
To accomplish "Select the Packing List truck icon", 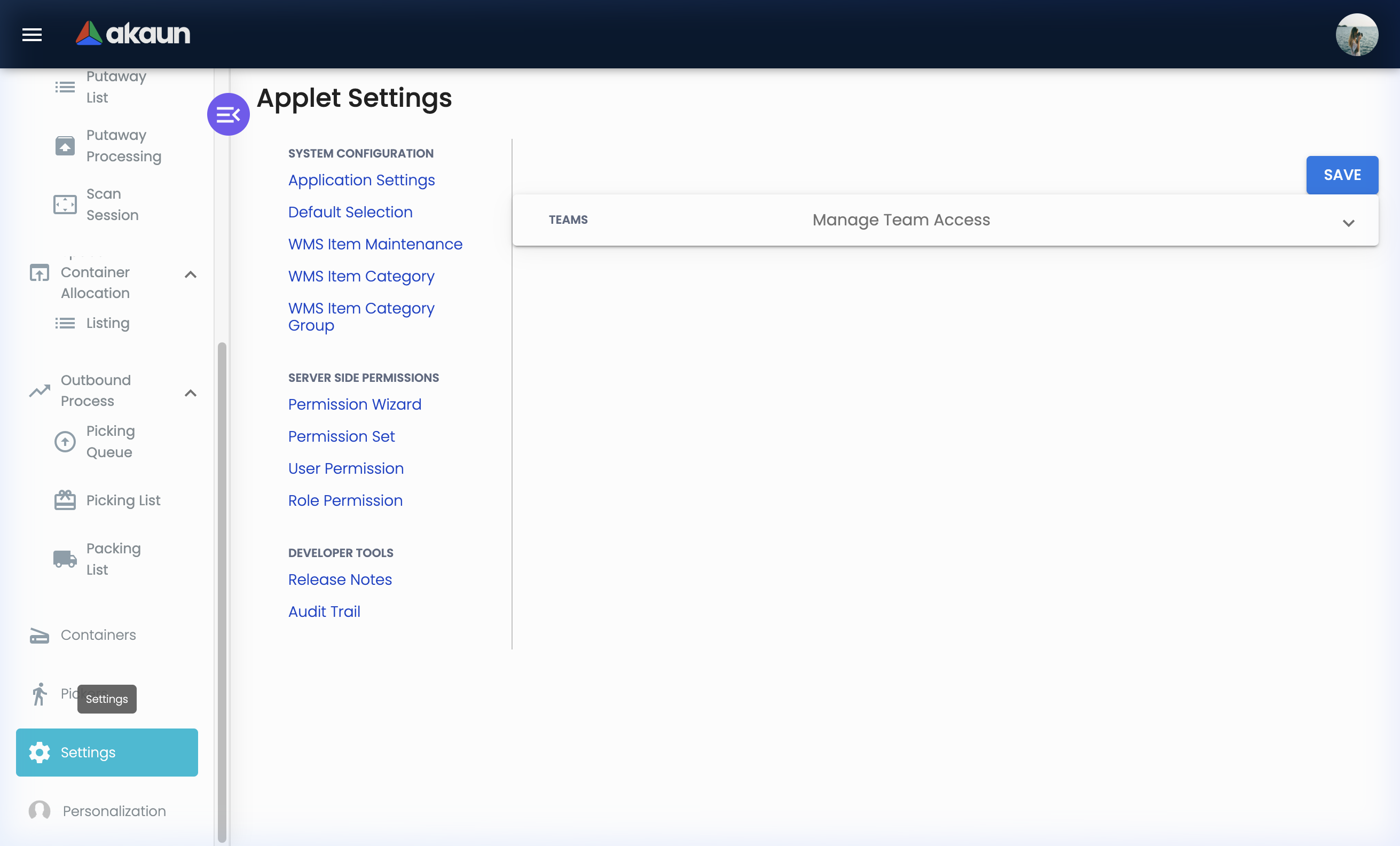I will [64, 559].
